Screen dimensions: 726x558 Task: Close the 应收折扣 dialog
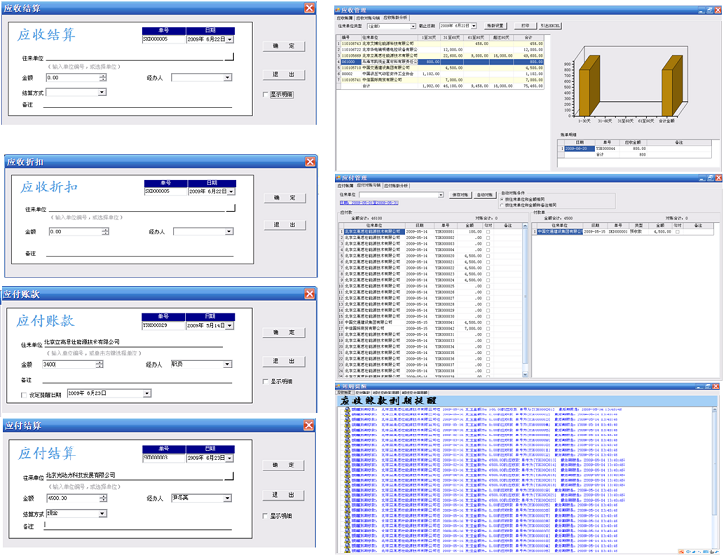310,162
